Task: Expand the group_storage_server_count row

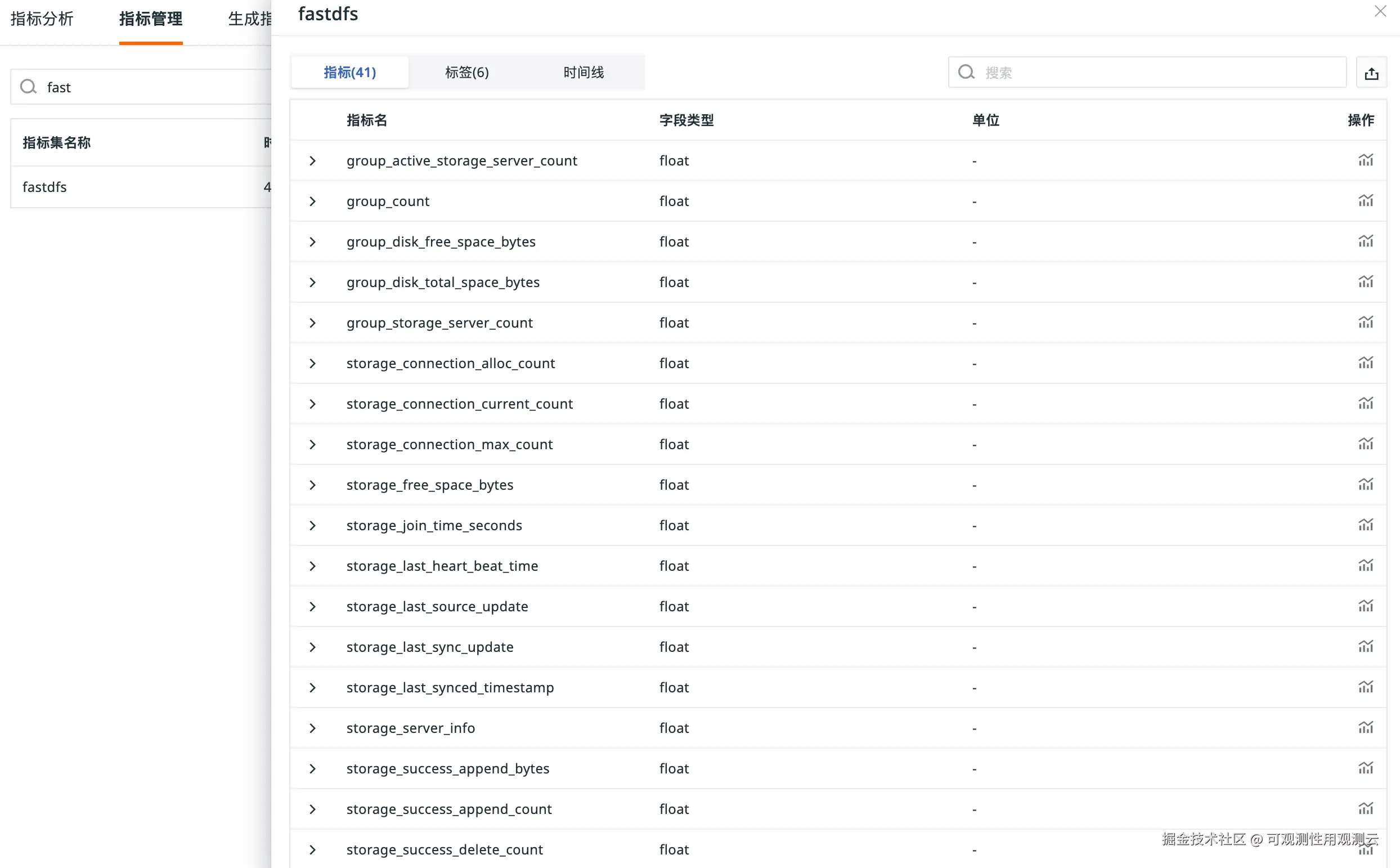Action: (x=312, y=323)
